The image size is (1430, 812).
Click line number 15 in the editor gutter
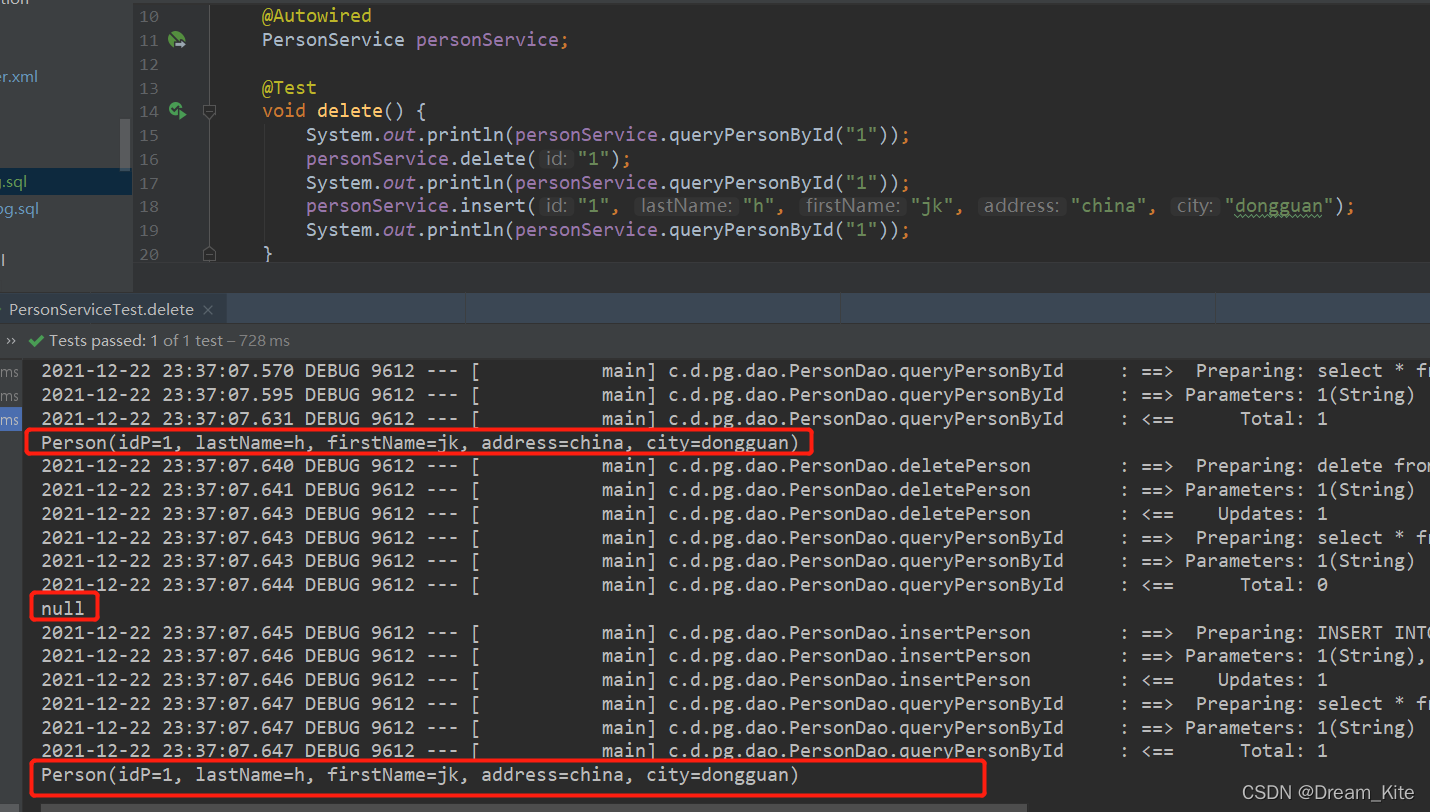(x=148, y=135)
